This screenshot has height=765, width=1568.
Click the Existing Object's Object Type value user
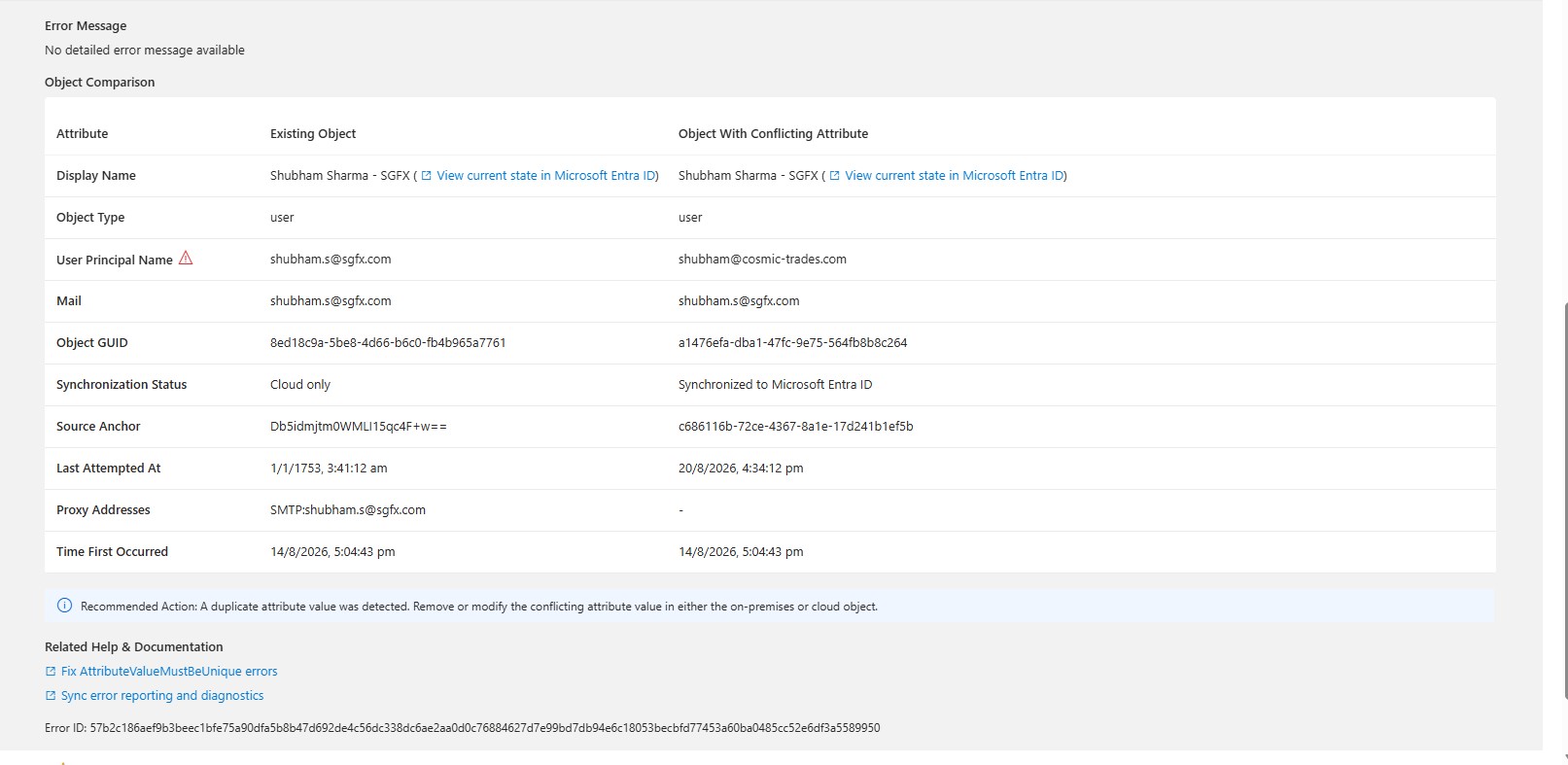pyautogui.click(x=282, y=218)
